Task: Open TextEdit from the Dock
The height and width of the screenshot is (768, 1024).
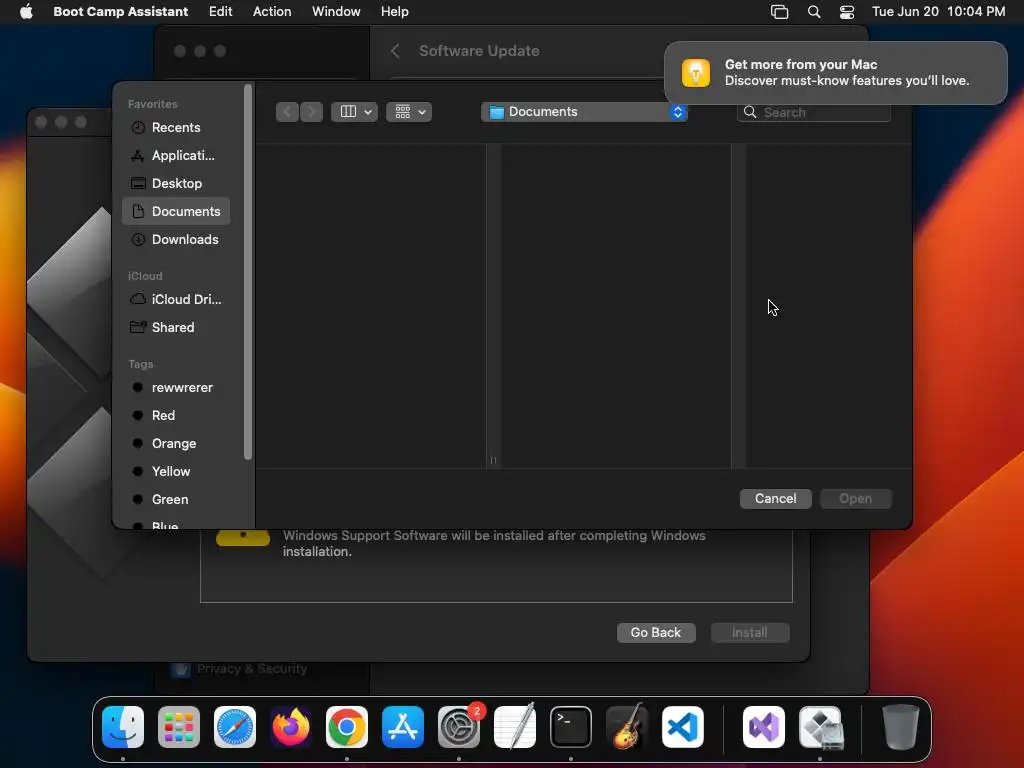Action: 515,727
